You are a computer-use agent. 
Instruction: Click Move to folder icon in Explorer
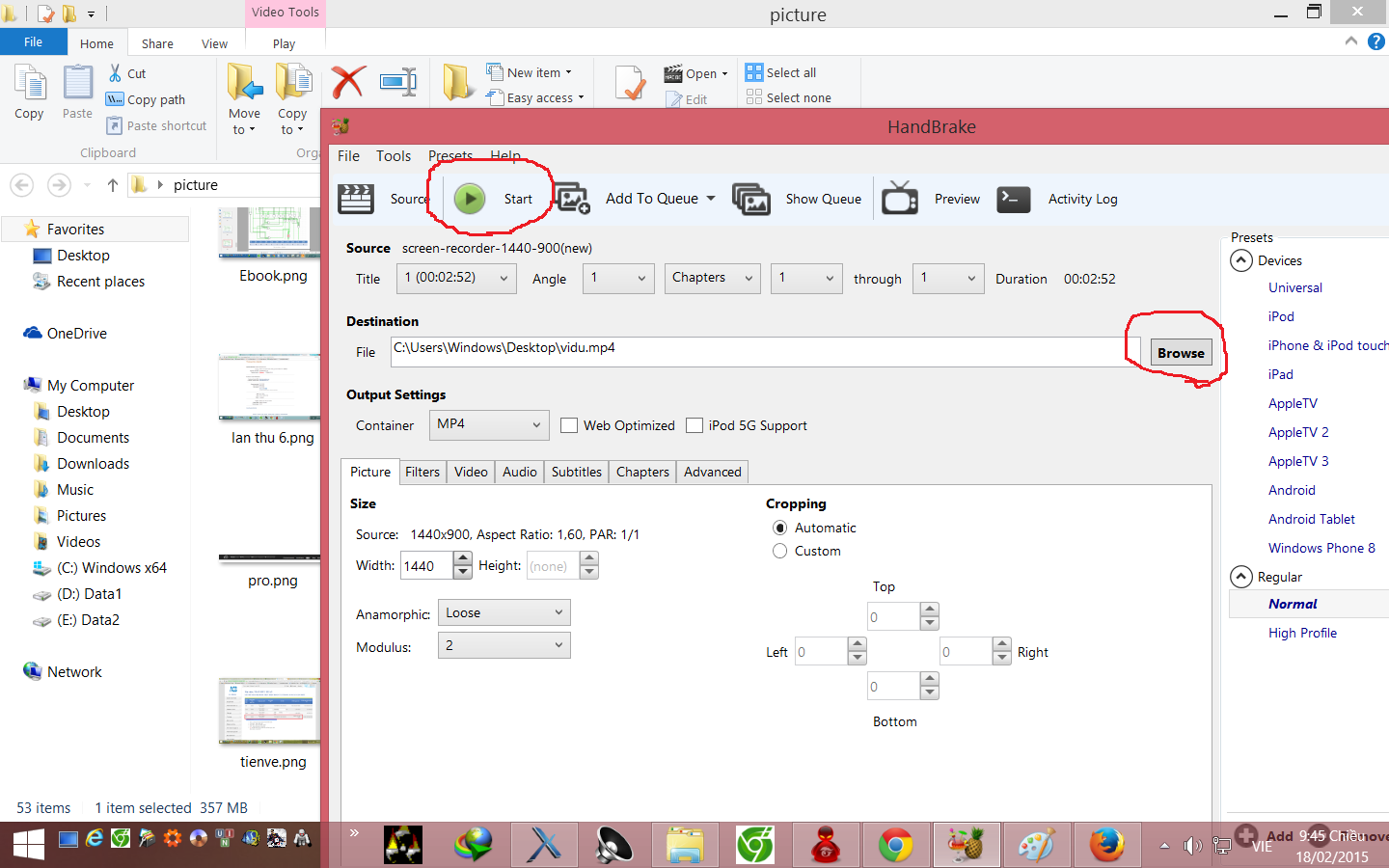[245, 82]
